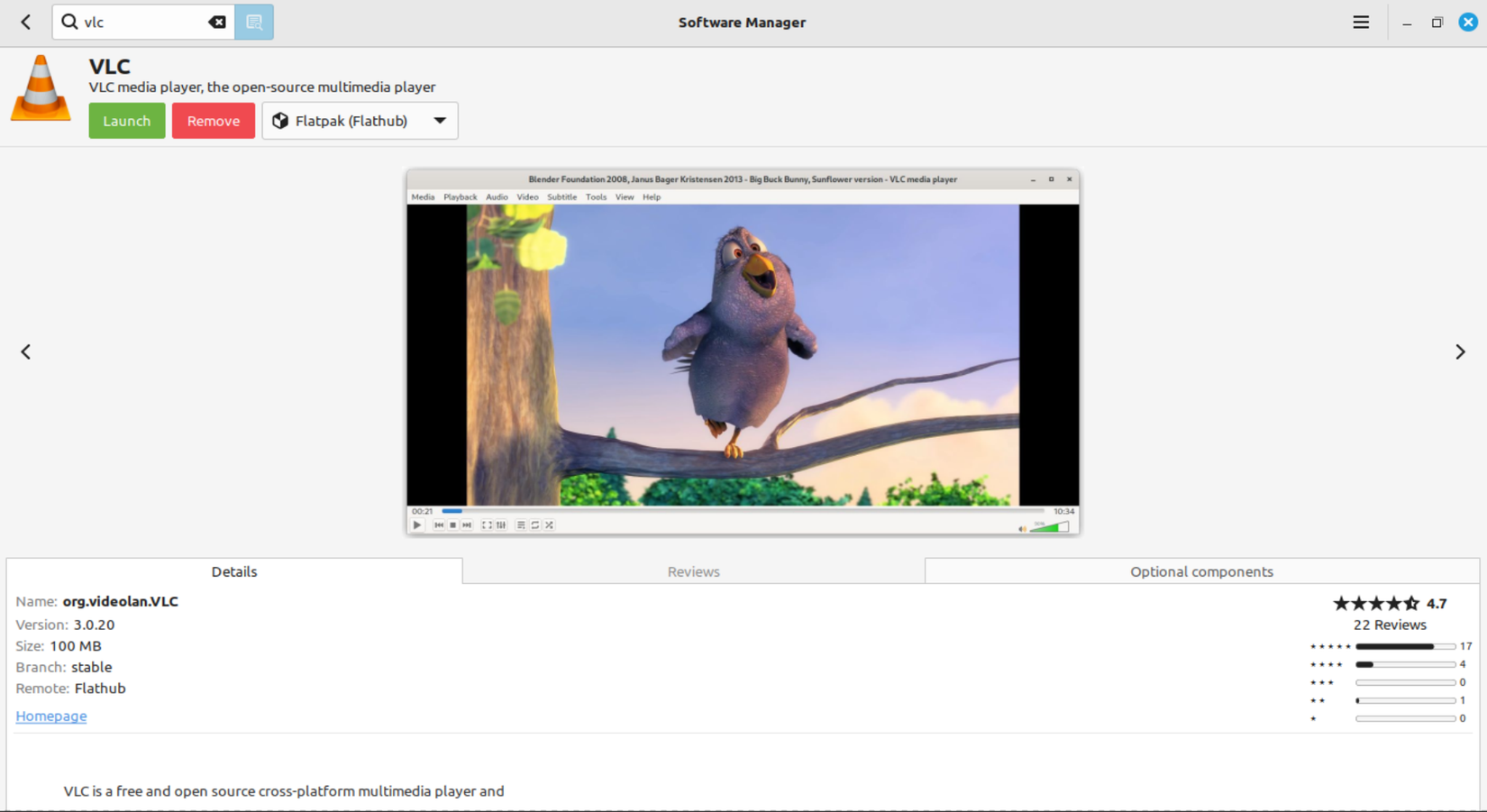Click the version 3.0.20 value
This screenshot has height=812, width=1487.
click(94, 625)
